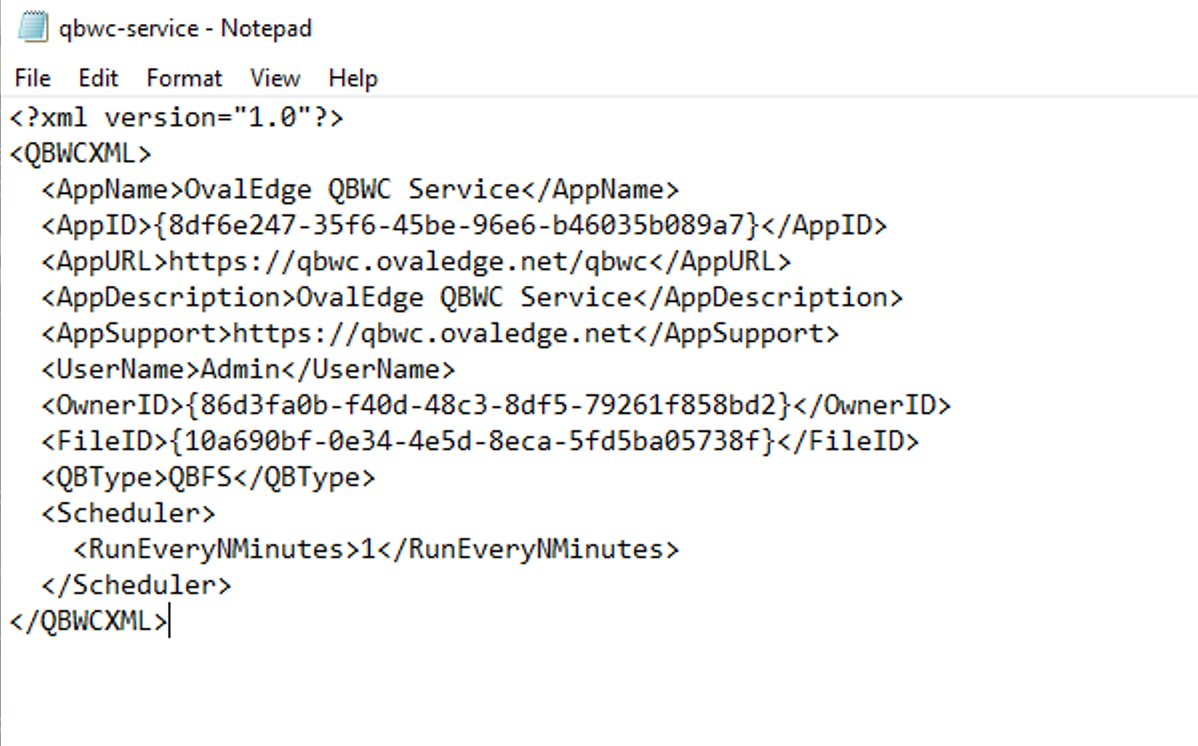Place cursor in the xml version declaration line
Screen dimensions: 1198x746
tap(177, 118)
